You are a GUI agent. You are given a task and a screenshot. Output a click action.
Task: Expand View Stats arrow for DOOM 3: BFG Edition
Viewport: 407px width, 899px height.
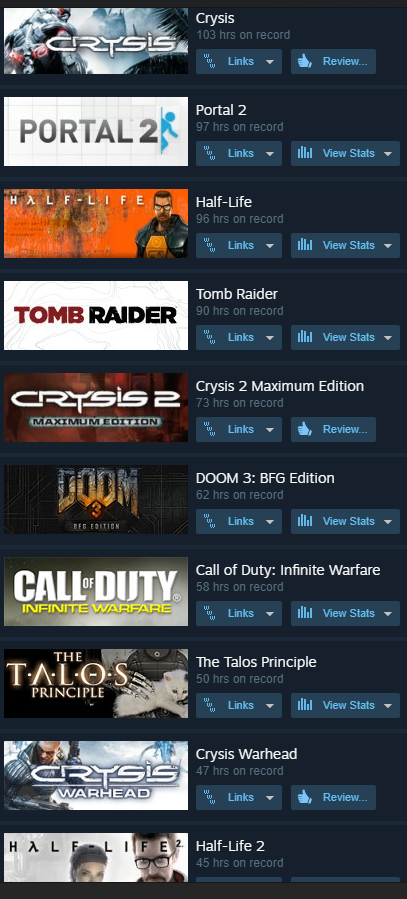point(388,522)
